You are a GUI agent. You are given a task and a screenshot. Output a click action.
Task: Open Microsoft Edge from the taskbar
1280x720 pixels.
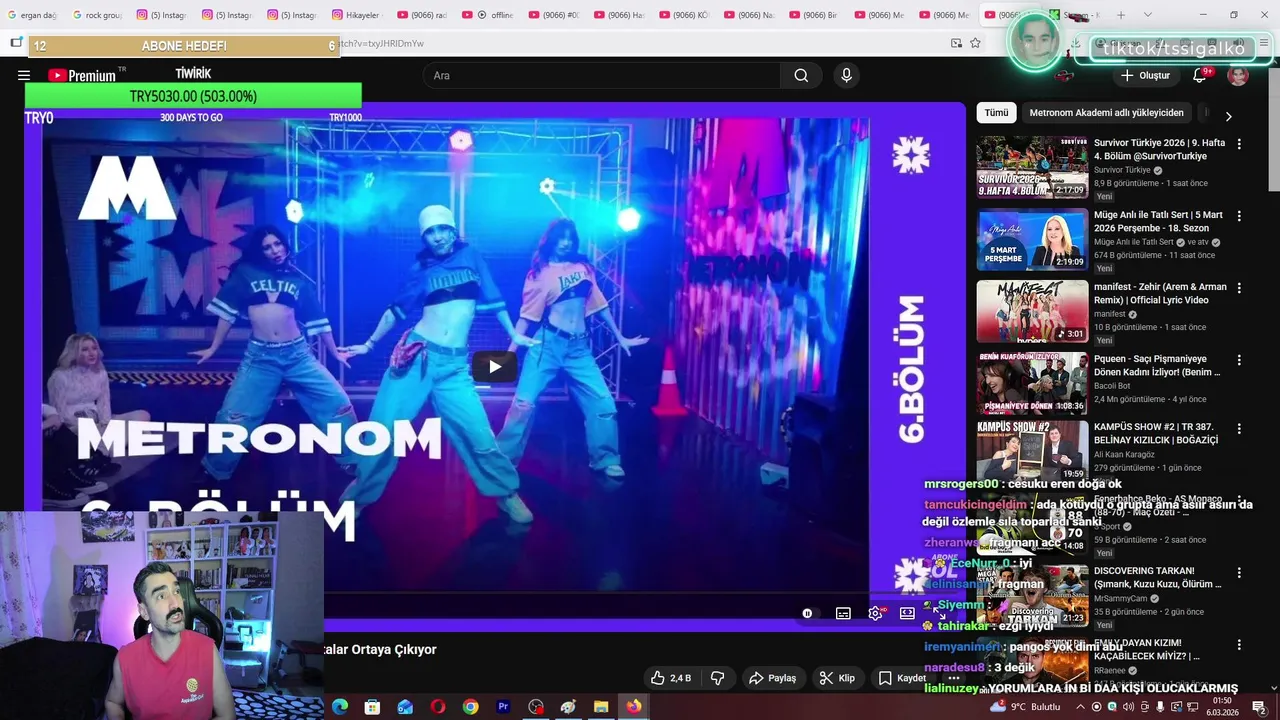pyautogui.click(x=340, y=707)
